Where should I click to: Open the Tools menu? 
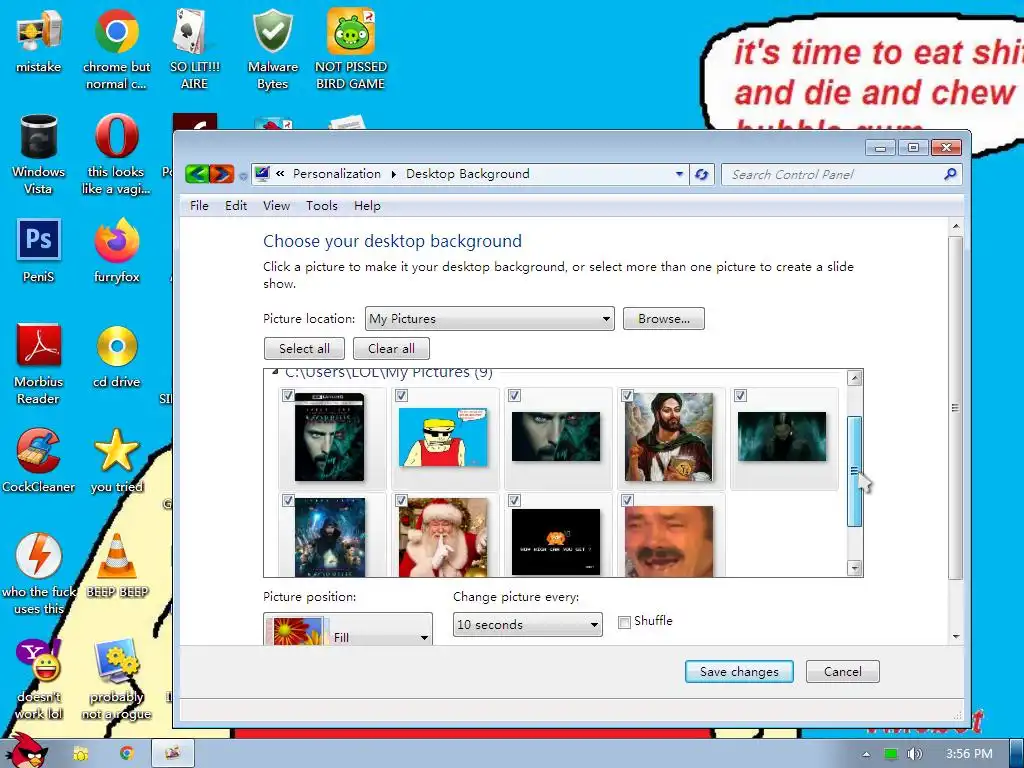click(322, 206)
